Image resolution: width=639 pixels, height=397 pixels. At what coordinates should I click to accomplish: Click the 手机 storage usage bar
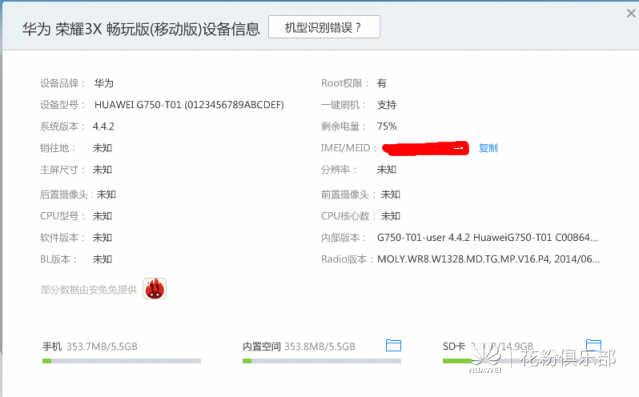(x=121, y=361)
